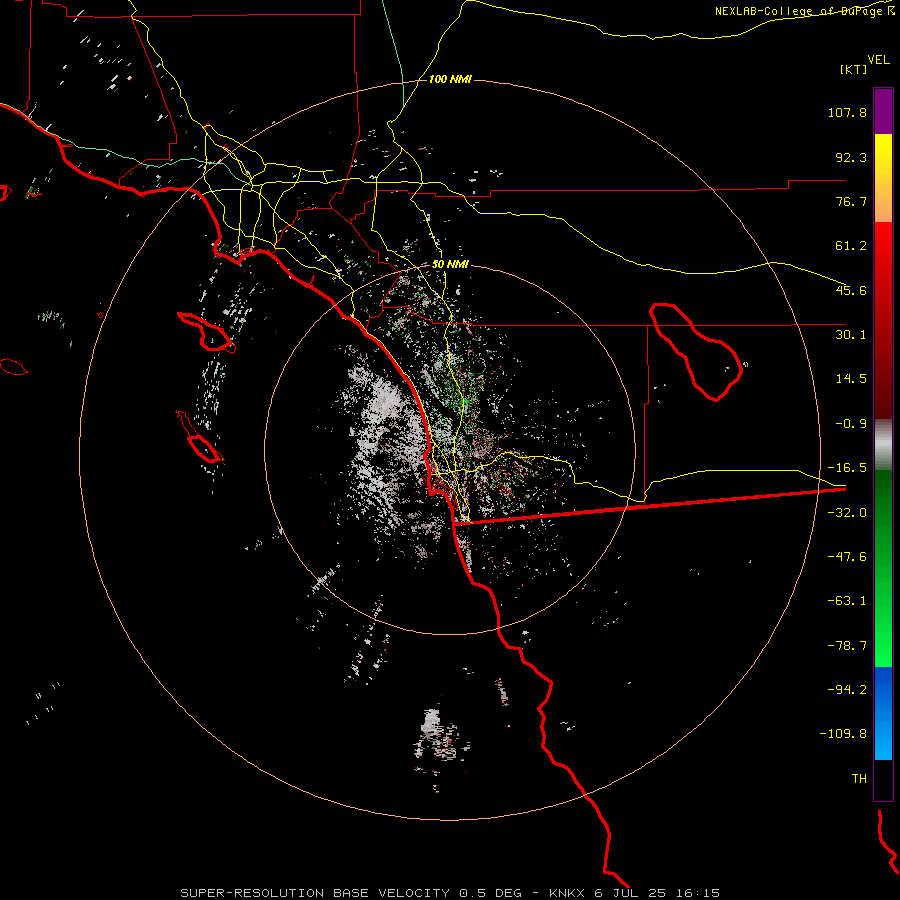Screen dimensions: 900x900
Task: Select the -94.2 scale value
Action: pyautogui.click(x=847, y=690)
